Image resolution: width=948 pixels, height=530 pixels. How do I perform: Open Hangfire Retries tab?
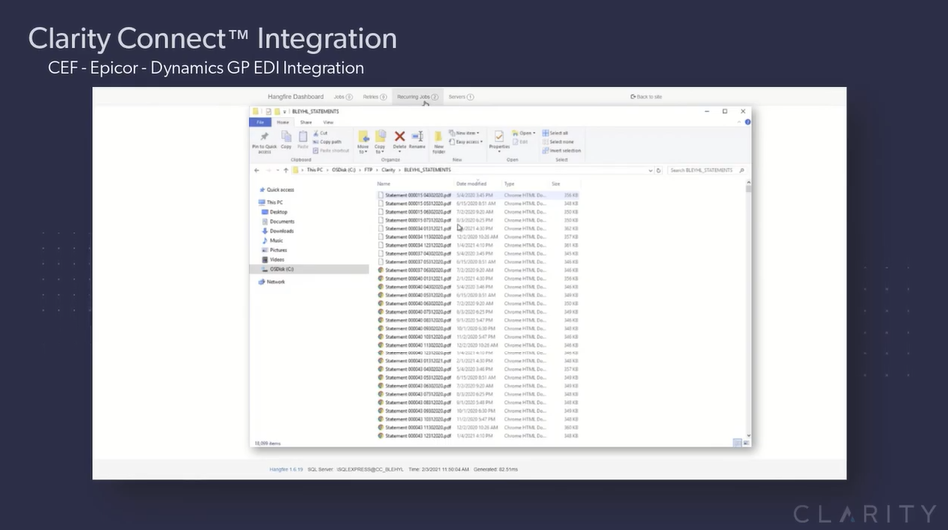tap(375, 97)
